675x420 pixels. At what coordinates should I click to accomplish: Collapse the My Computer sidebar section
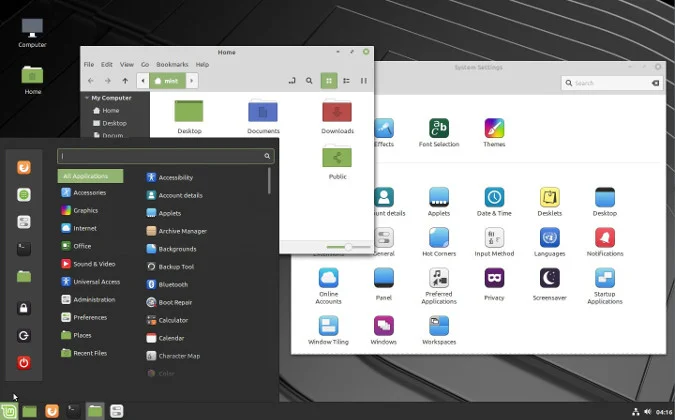coord(88,98)
